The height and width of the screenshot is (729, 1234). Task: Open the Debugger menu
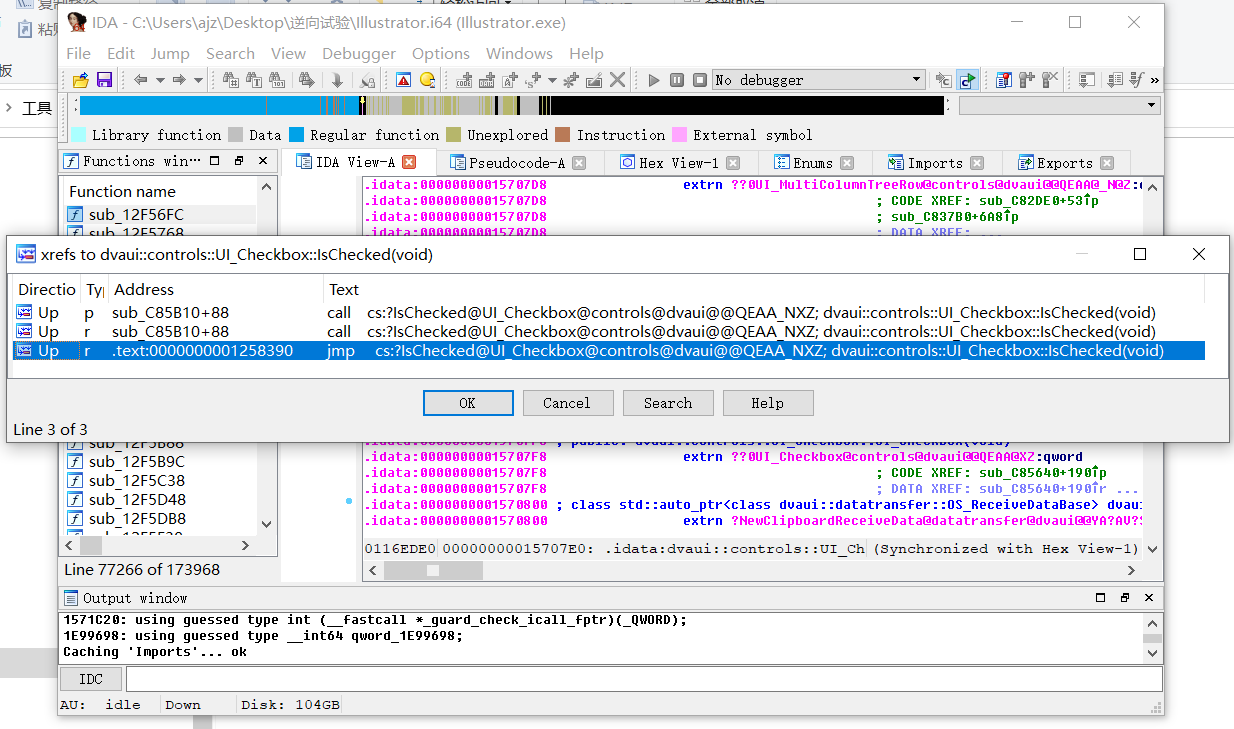pos(359,53)
